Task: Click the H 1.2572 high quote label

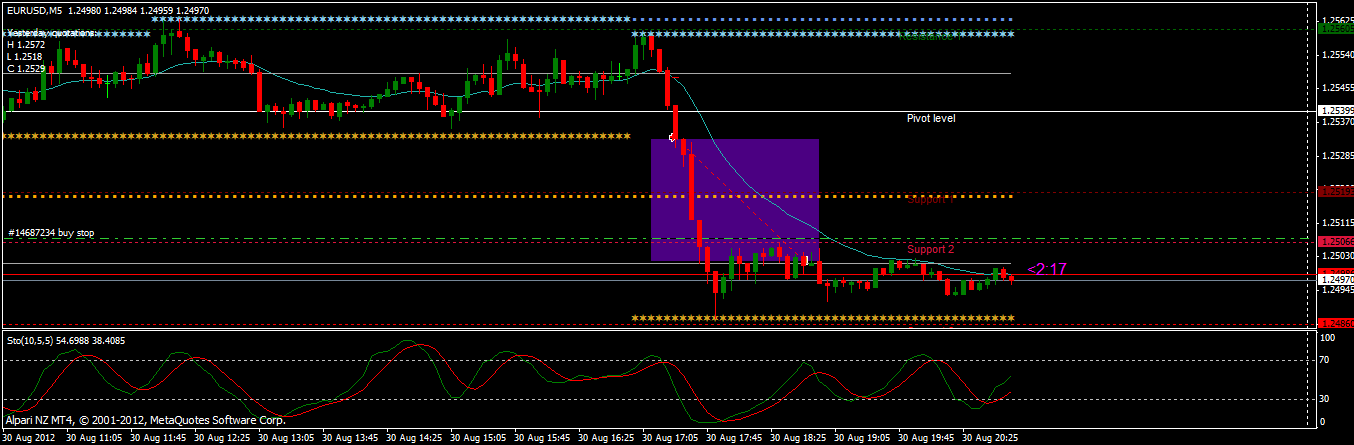Action: pos(25,45)
